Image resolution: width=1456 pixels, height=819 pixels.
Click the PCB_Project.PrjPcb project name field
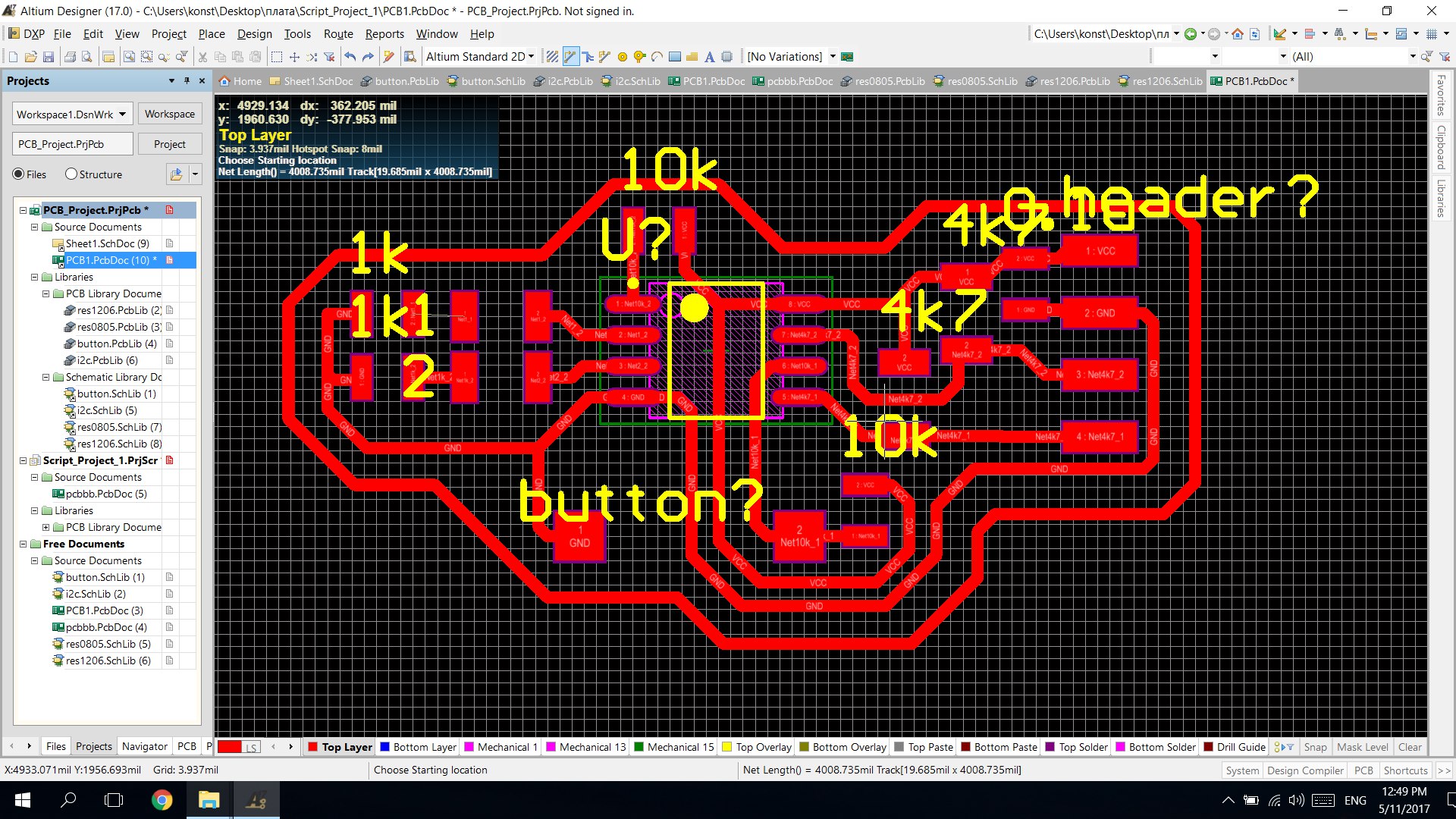(x=73, y=144)
